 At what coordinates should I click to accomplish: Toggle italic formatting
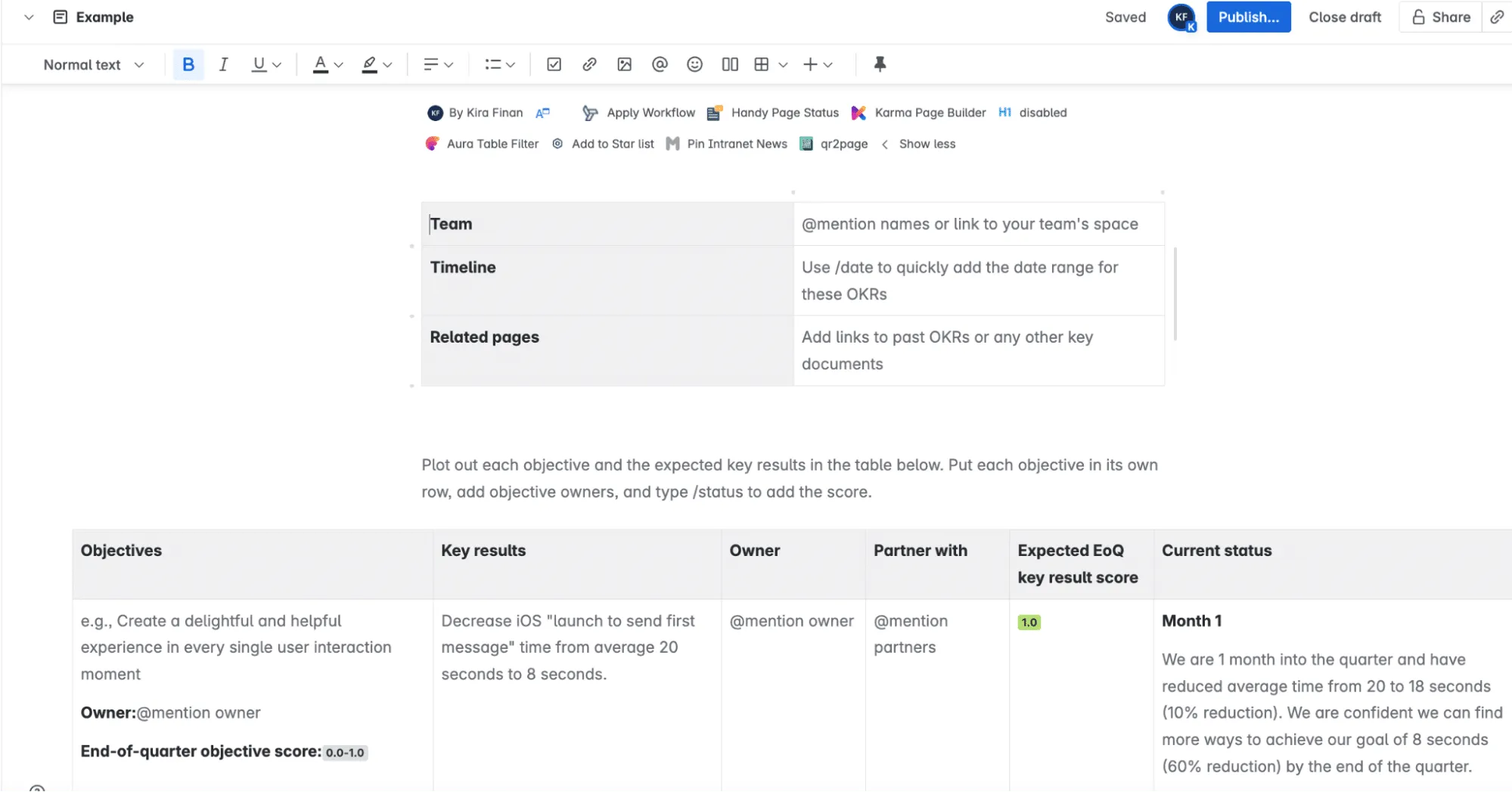pyautogui.click(x=223, y=64)
